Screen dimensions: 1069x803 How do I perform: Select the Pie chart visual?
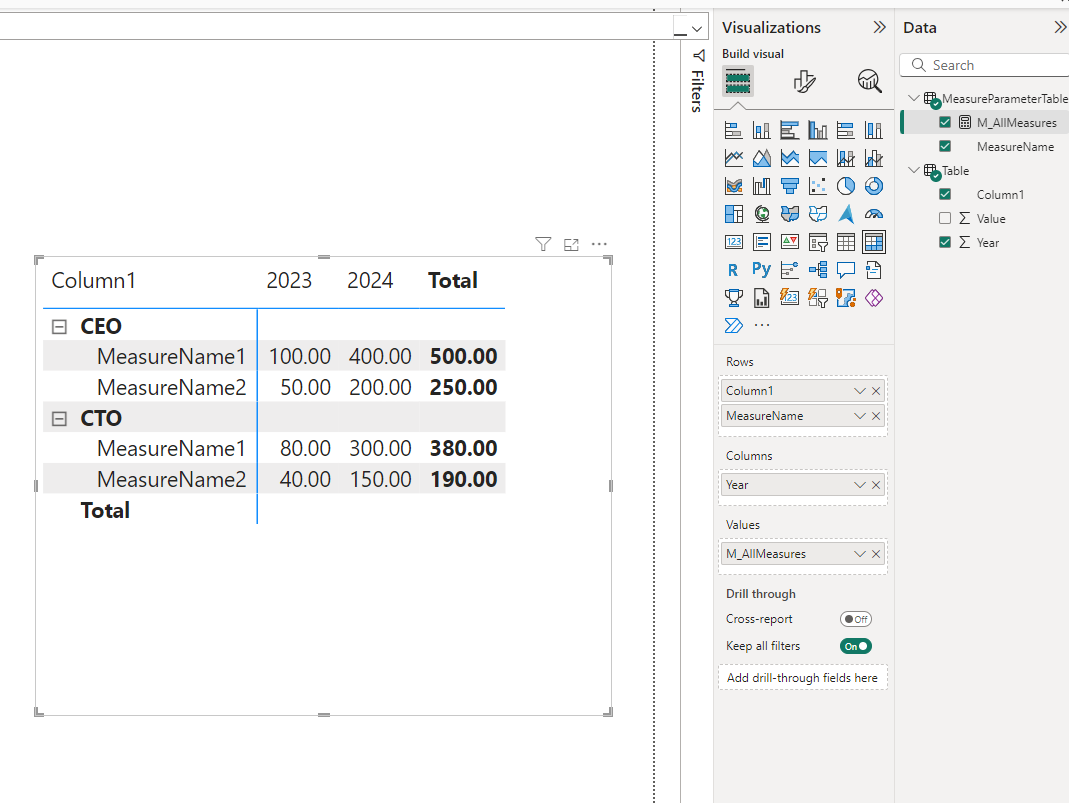[845, 186]
